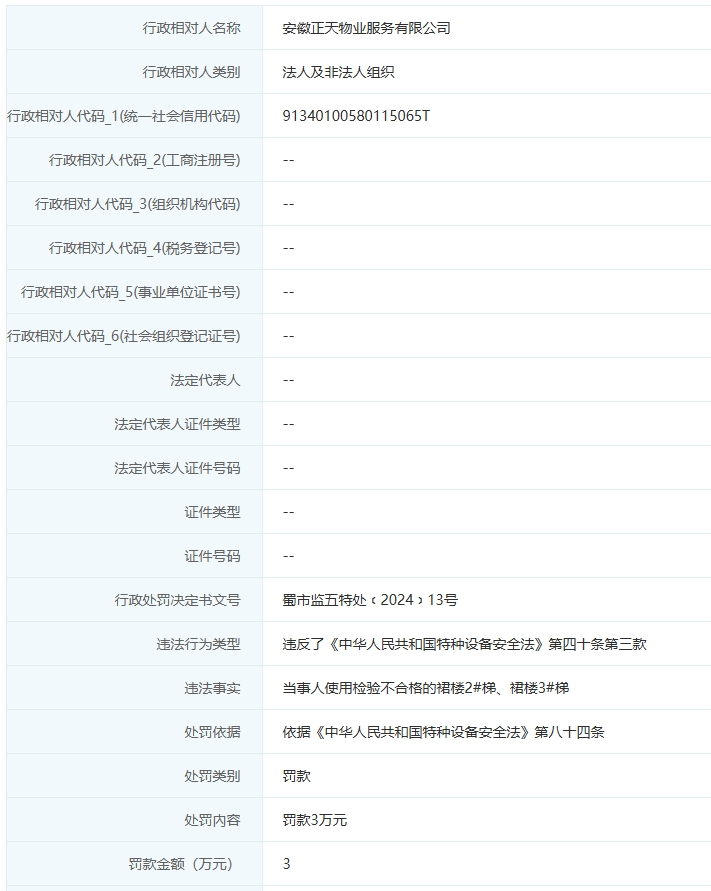The image size is (711, 891).
Task: Click the dash value beside 证件类型
Action: (288, 513)
